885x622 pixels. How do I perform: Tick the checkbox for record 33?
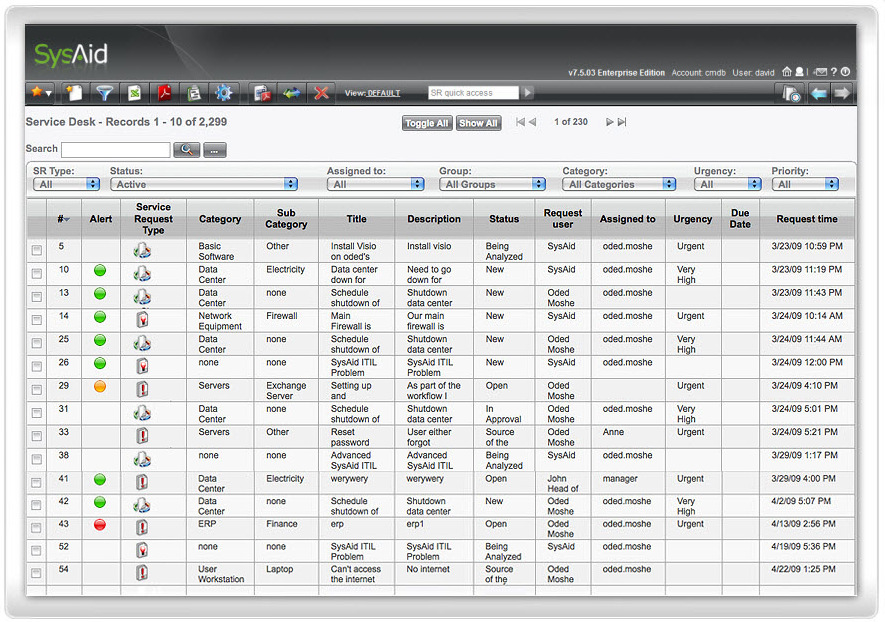coord(37,436)
